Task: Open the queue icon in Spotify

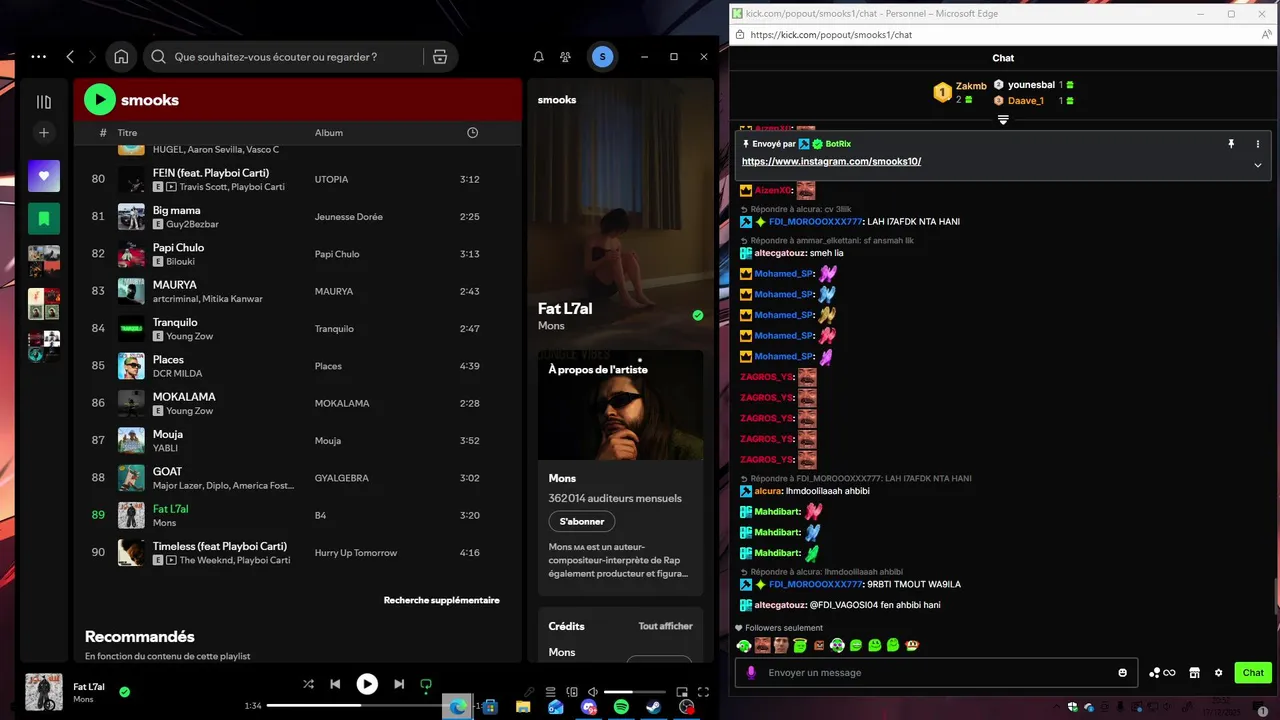Action: pos(551,692)
